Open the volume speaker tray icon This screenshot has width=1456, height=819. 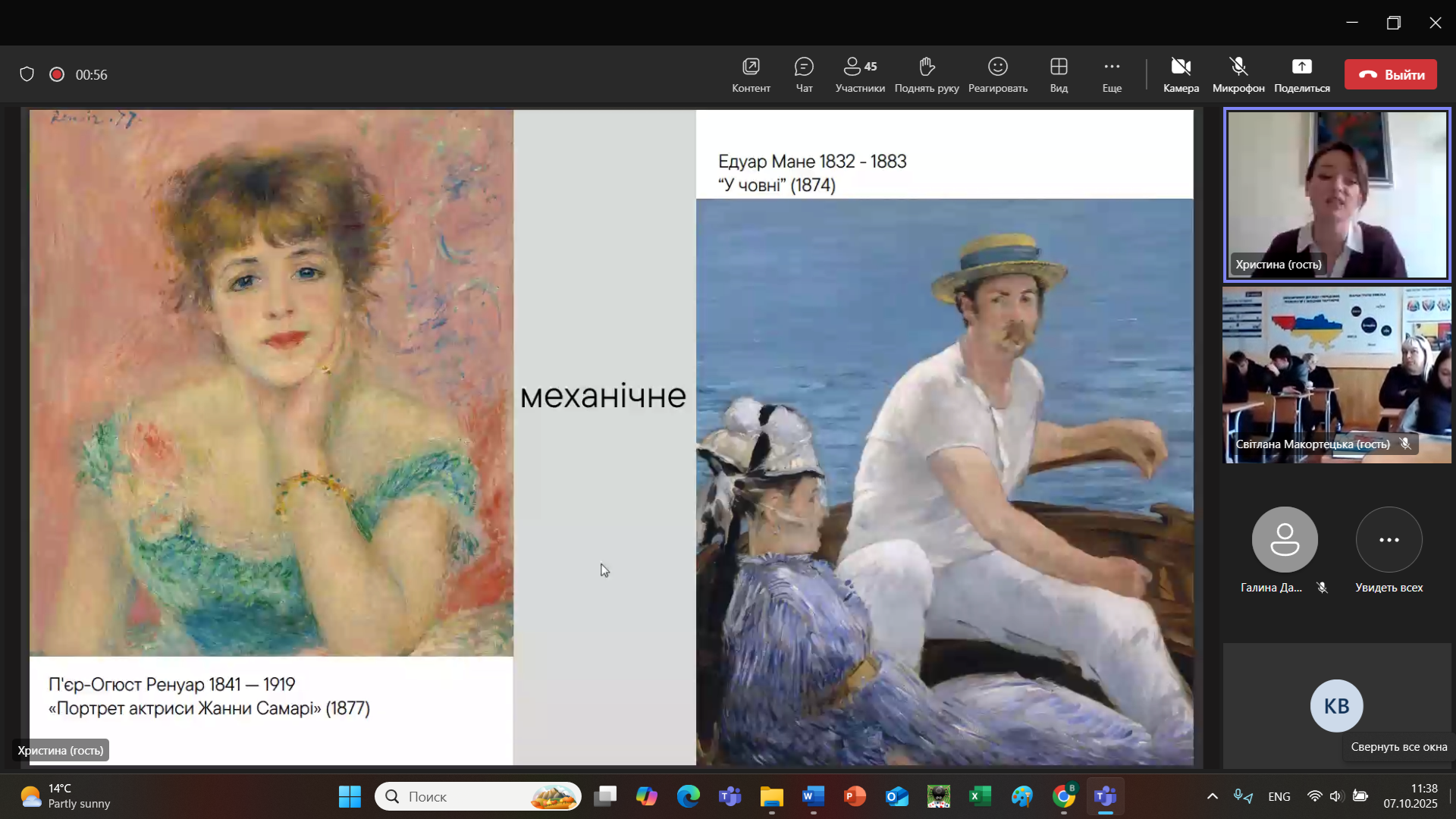(1336, 796)
